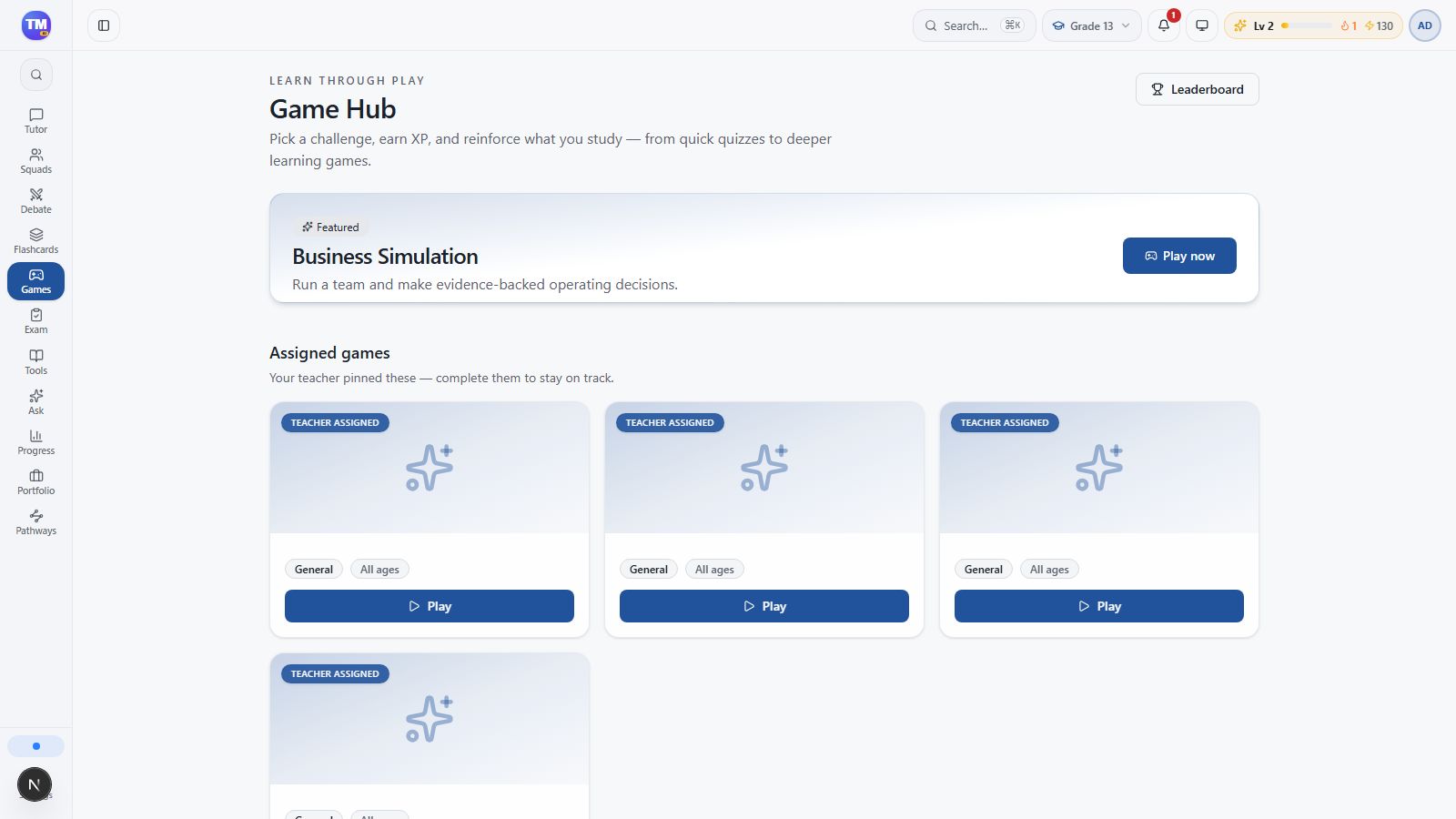
Task: Click first card's TEACHER ASSIGNED badge
Action: tap(335, 423)
